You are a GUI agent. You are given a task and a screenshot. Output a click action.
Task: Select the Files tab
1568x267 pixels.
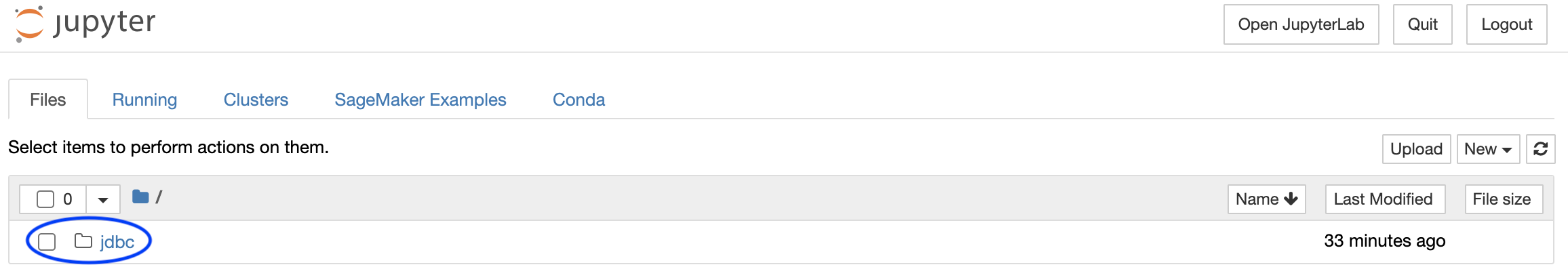tap(48, 100)
